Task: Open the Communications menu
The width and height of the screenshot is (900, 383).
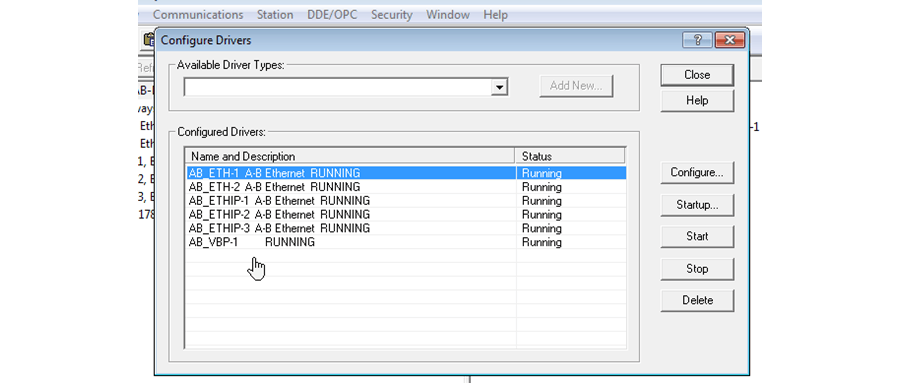Action: click(x=198, y=15)
